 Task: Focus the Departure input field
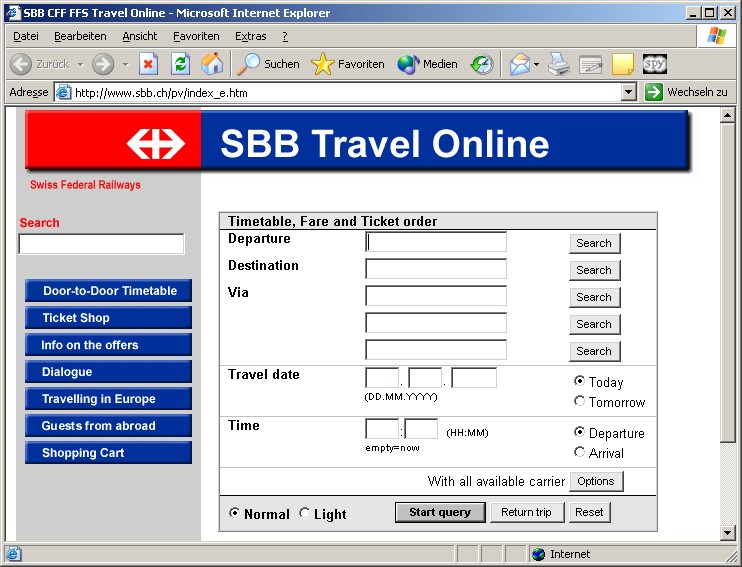click(x=436, y=242)
